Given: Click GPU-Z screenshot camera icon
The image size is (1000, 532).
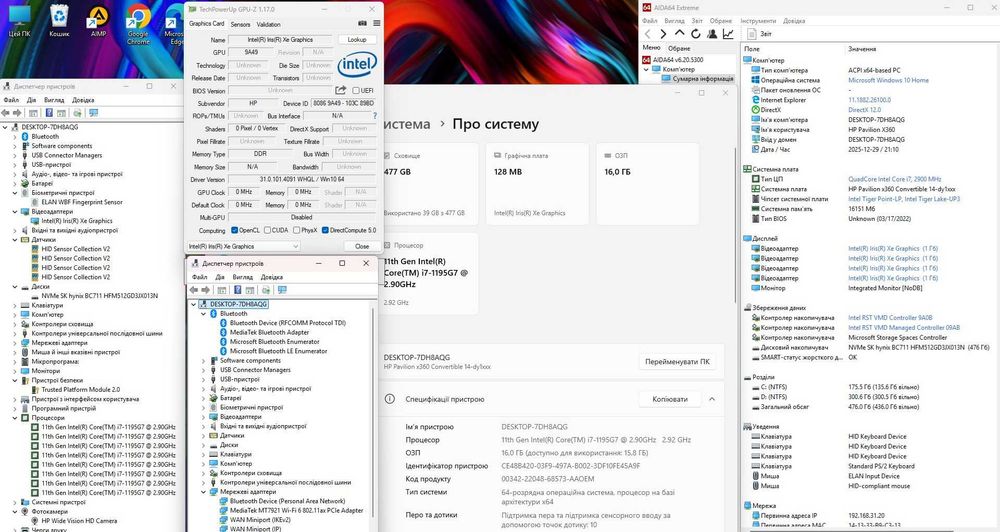Looking at the screenshot, I should tap(362, 24).
